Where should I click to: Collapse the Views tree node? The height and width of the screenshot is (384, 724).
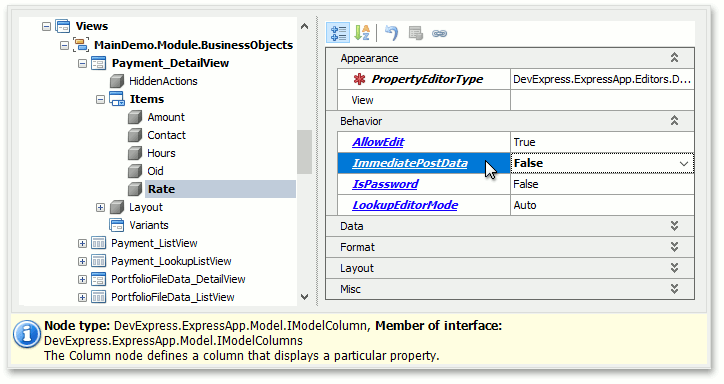(46, 26)
